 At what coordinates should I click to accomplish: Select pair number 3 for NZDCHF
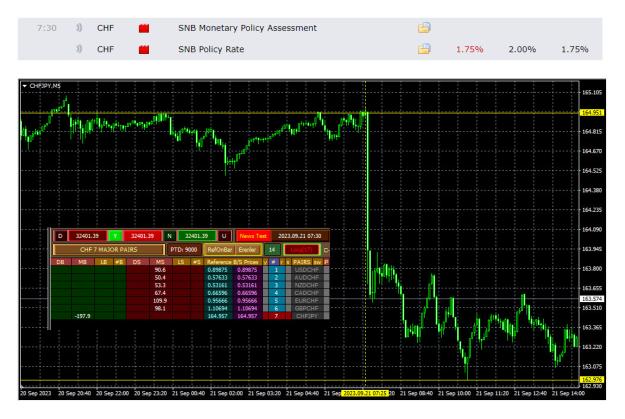click(277, 285)
